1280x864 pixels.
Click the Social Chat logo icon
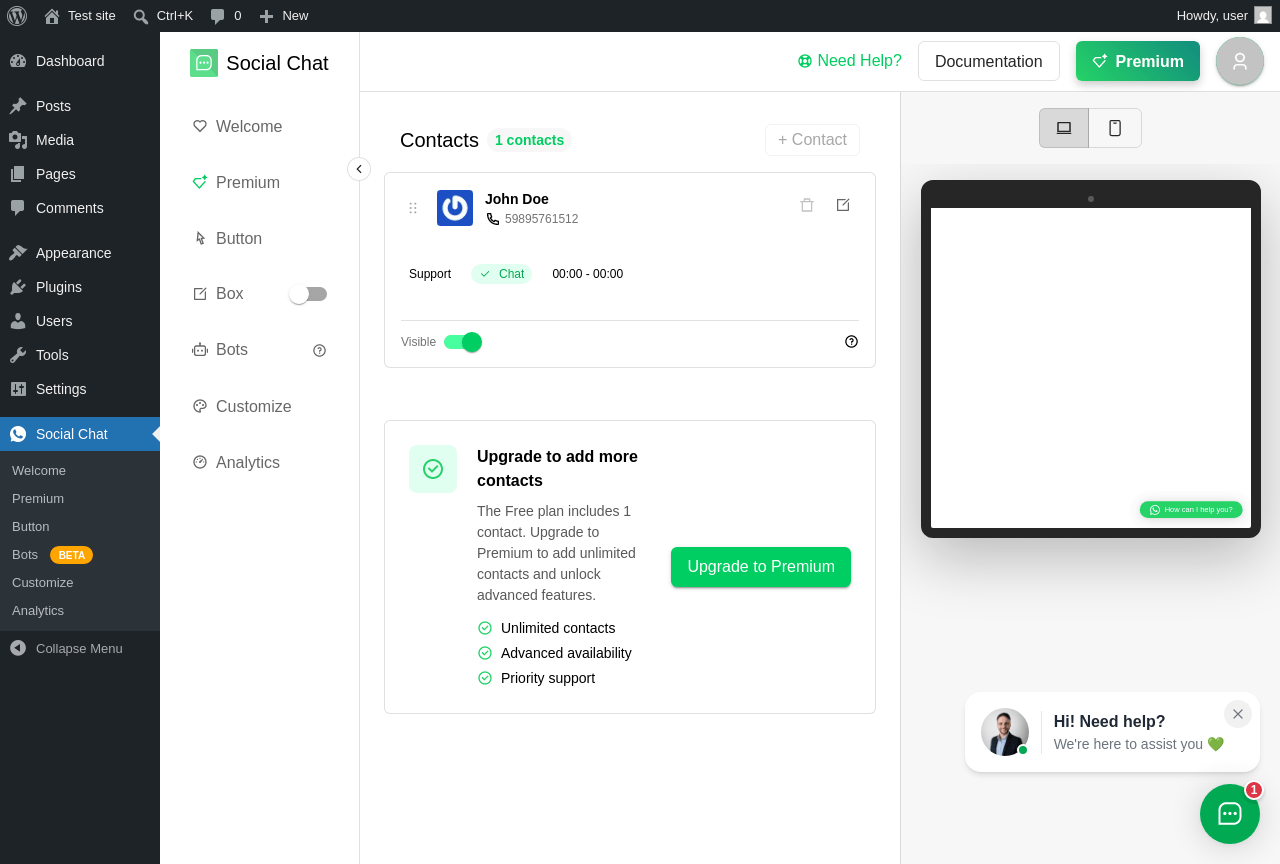(x=204, y=63)
